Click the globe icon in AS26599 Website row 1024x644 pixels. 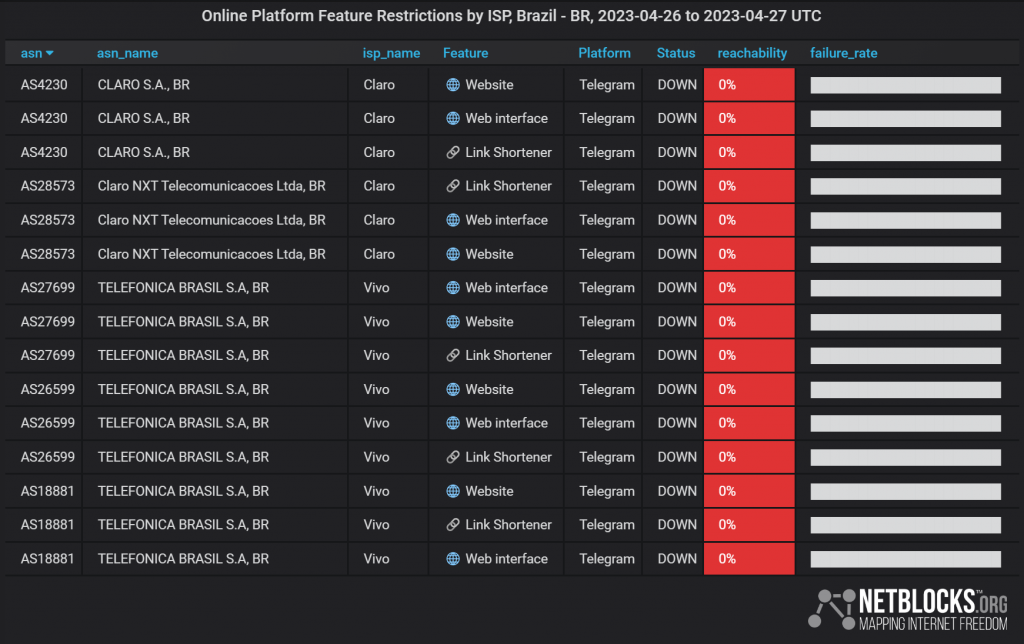tap(453, 389)
